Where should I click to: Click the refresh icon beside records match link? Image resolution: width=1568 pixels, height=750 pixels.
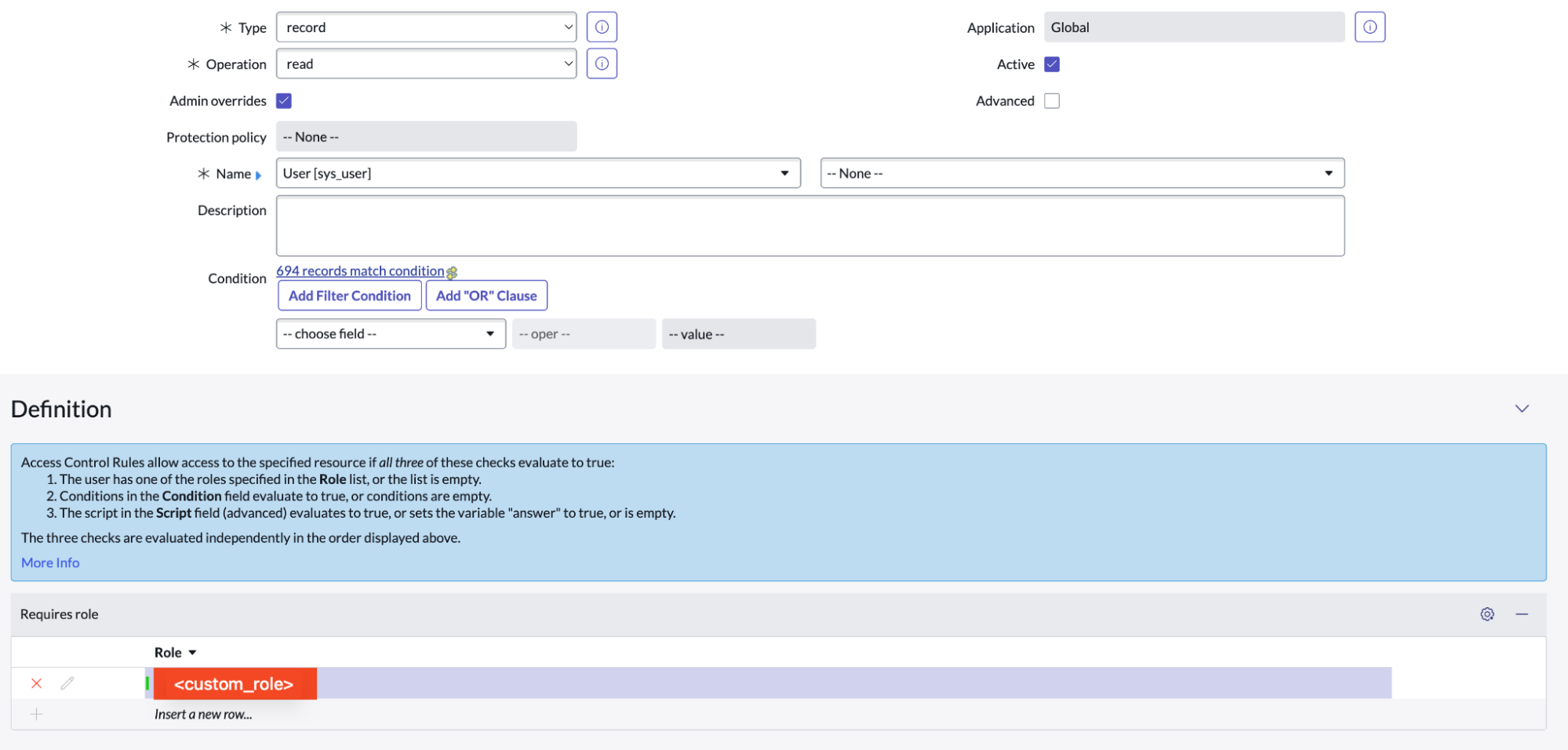[x=452, y=272]
